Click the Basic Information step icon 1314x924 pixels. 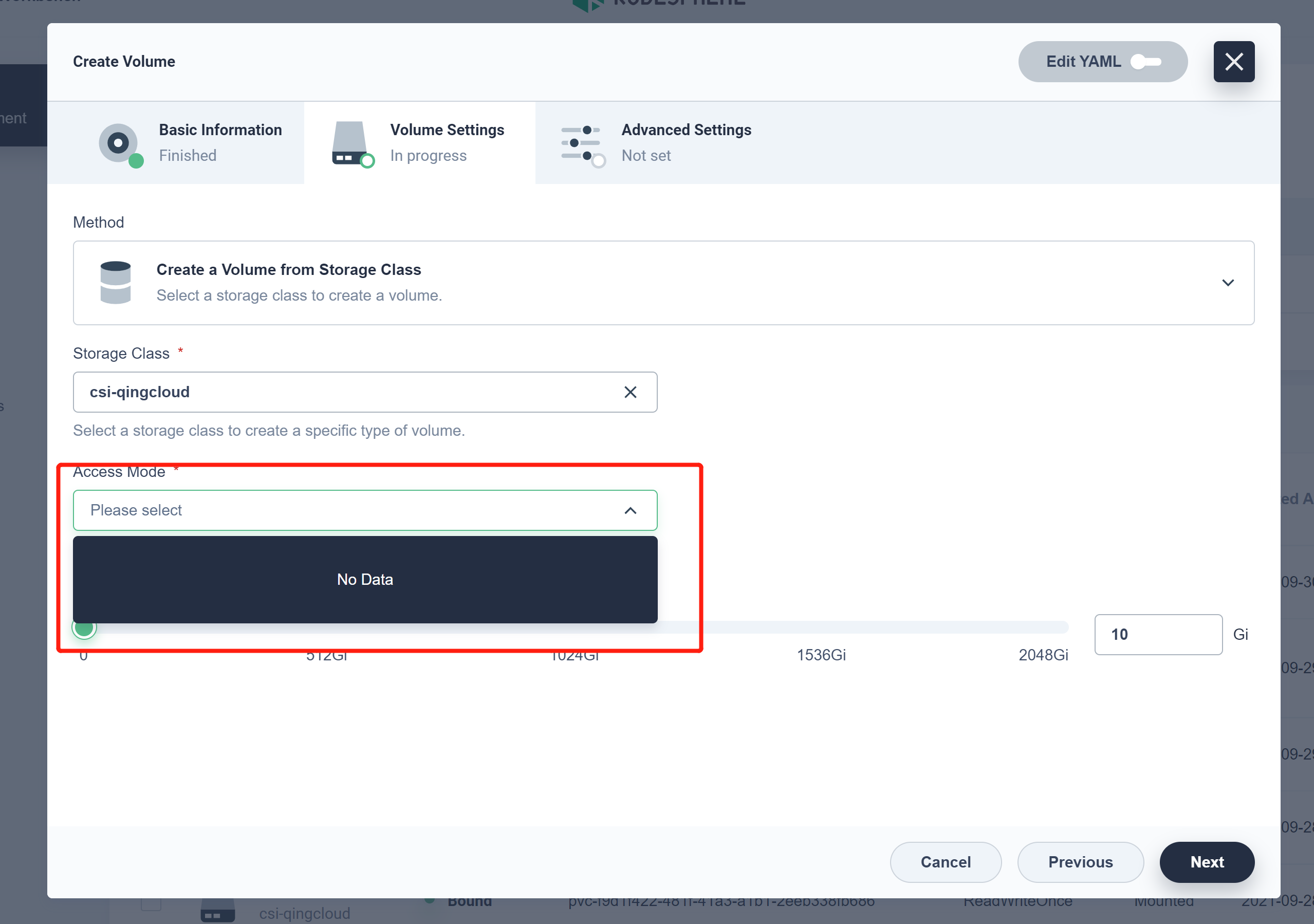pos(119,144)
